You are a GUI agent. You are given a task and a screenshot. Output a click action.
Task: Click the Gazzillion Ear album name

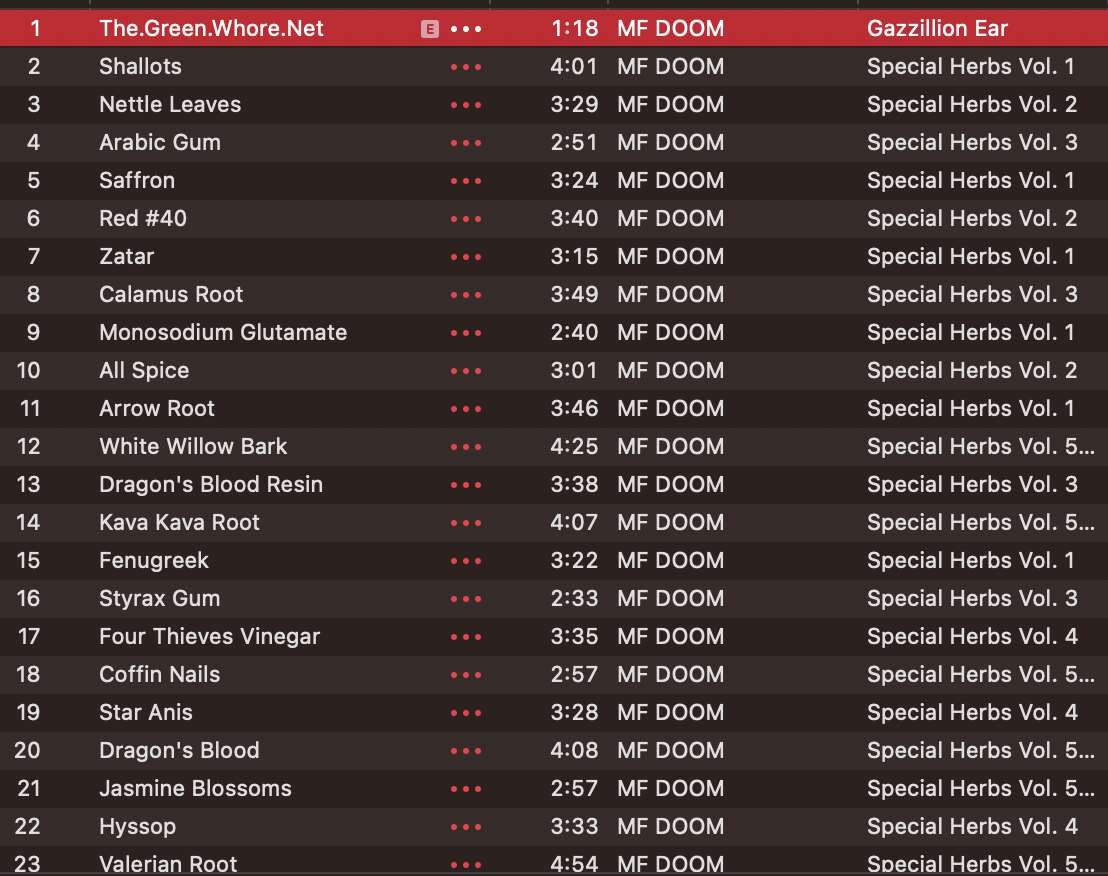click(937, 28)
